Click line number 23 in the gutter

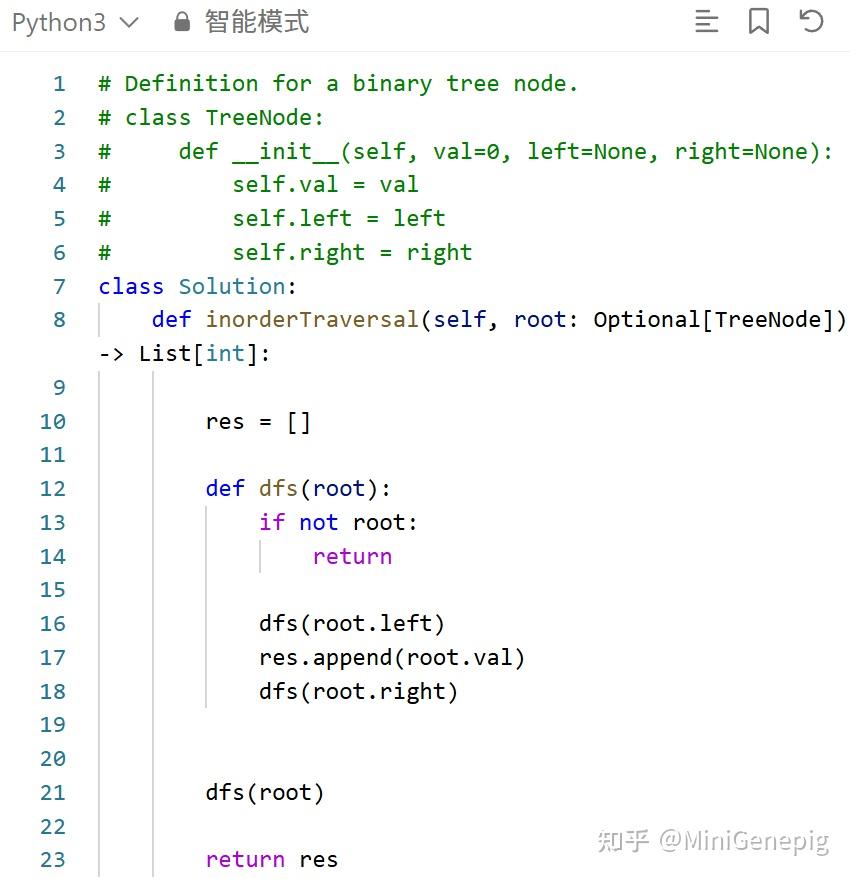point(52,859)
